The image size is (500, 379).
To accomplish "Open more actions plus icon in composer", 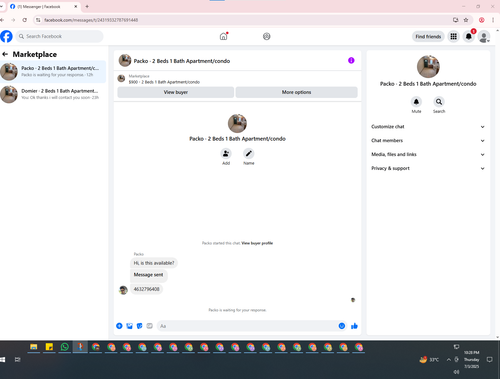I will pos(119,326).
